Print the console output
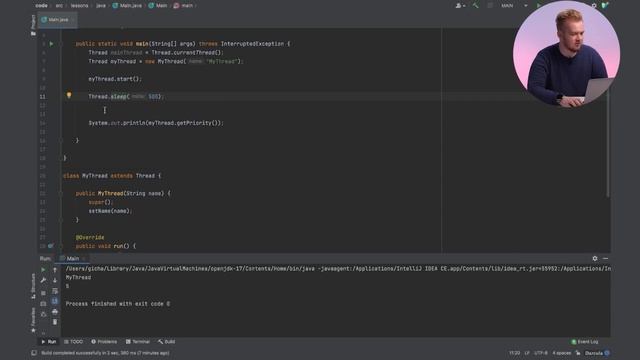640x360 pixels. (x=55, y=312)
